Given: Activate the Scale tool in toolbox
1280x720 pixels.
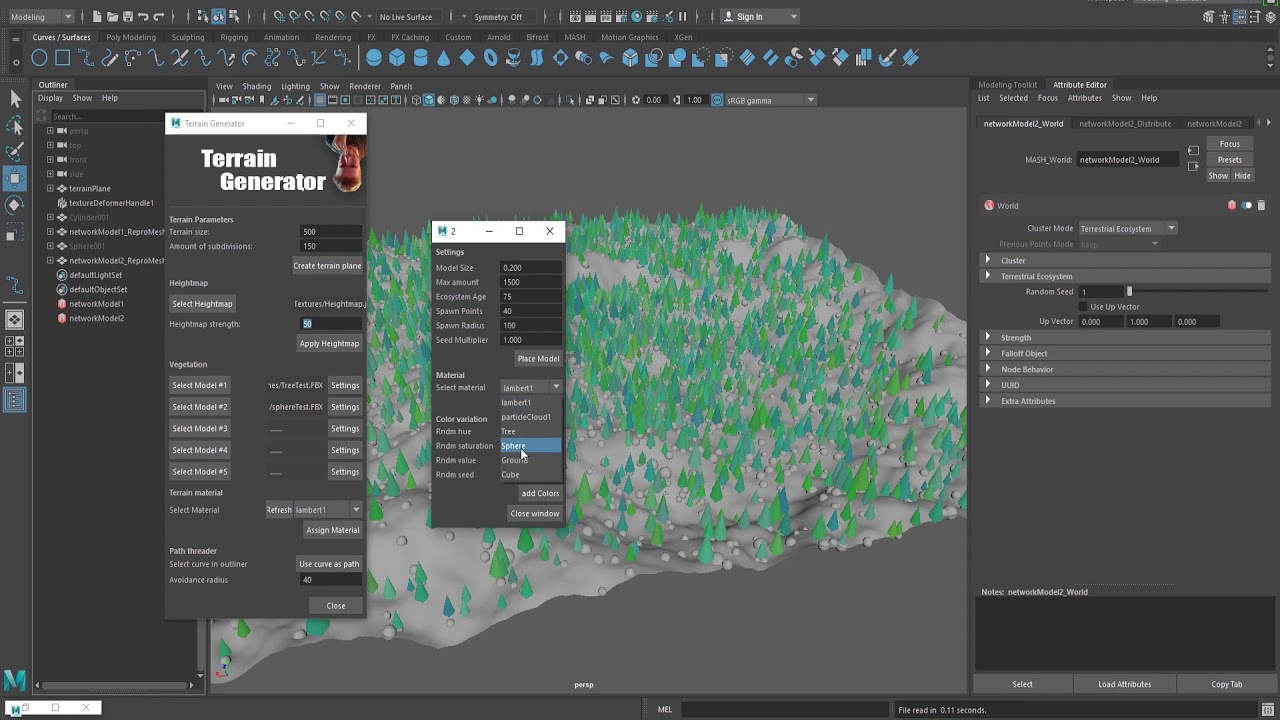Looking at the screenshot, I should (x=15, y=232).
